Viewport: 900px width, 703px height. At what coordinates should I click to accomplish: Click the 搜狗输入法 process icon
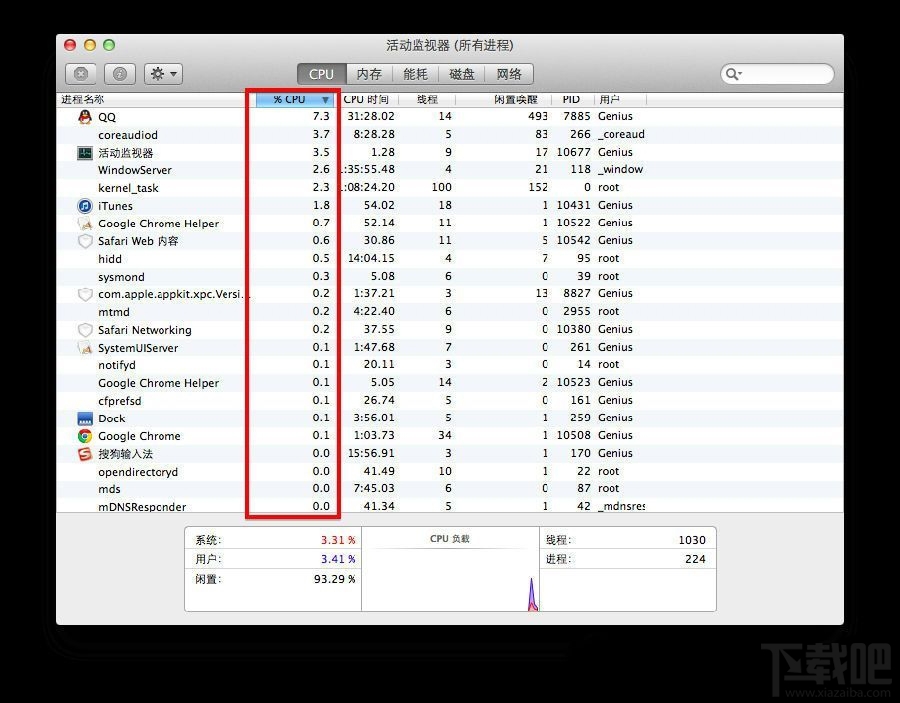(x=85, y=454)
